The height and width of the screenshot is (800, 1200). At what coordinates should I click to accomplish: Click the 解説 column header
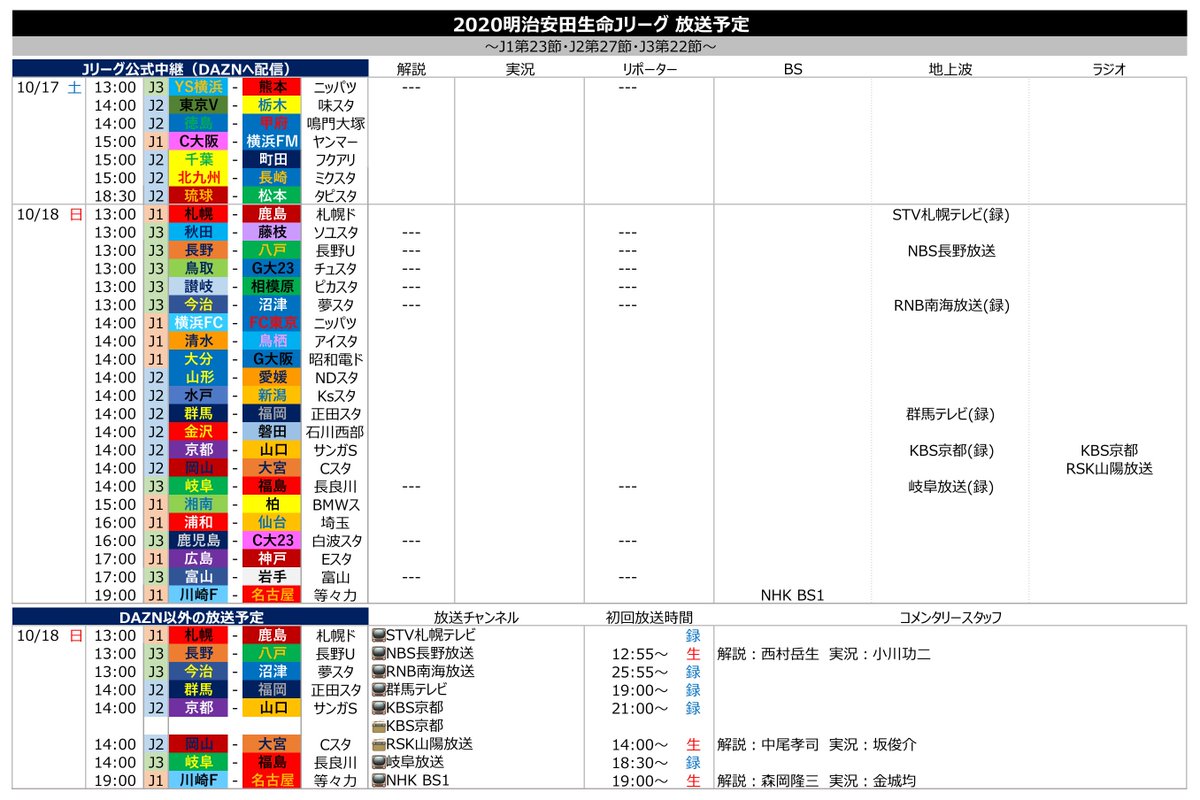(411, 69)
